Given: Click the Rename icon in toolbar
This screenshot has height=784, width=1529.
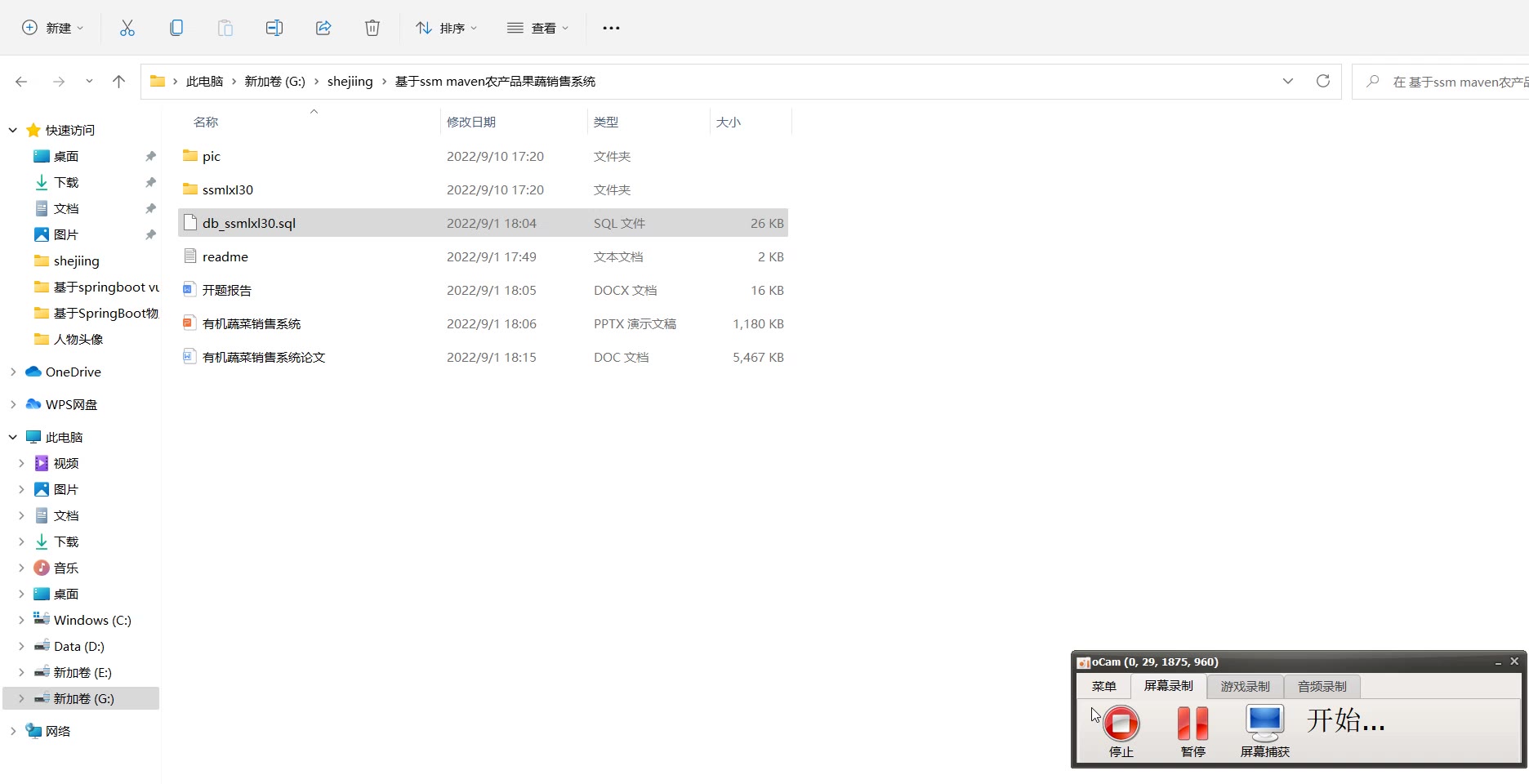Looking at the screenshot, I should (274, 28).
